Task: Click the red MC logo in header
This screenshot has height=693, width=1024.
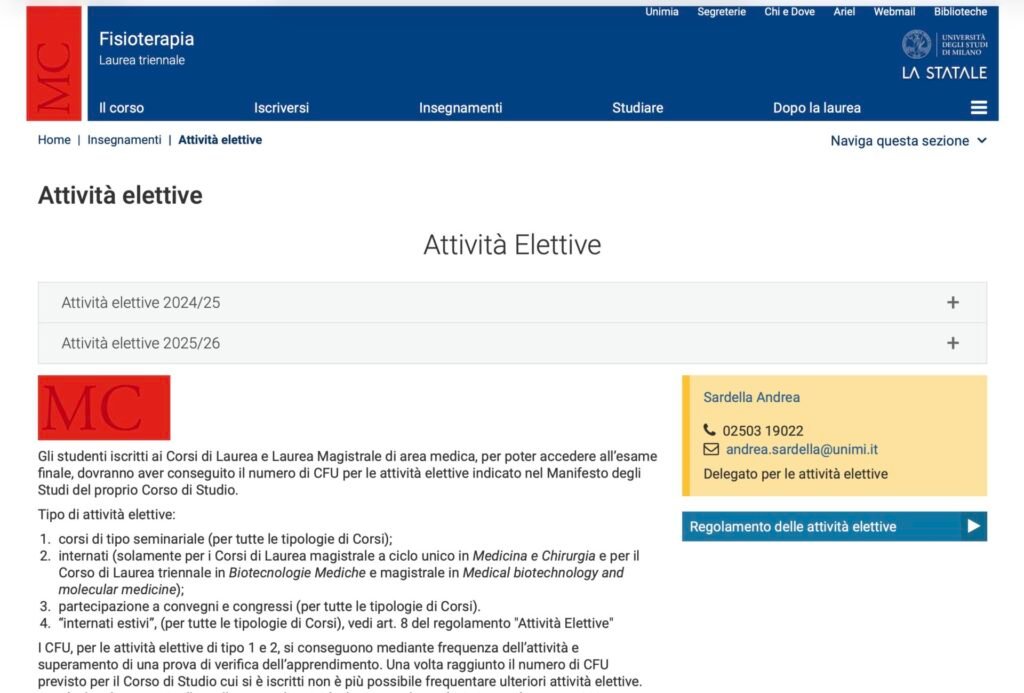Action: point(54,64)
